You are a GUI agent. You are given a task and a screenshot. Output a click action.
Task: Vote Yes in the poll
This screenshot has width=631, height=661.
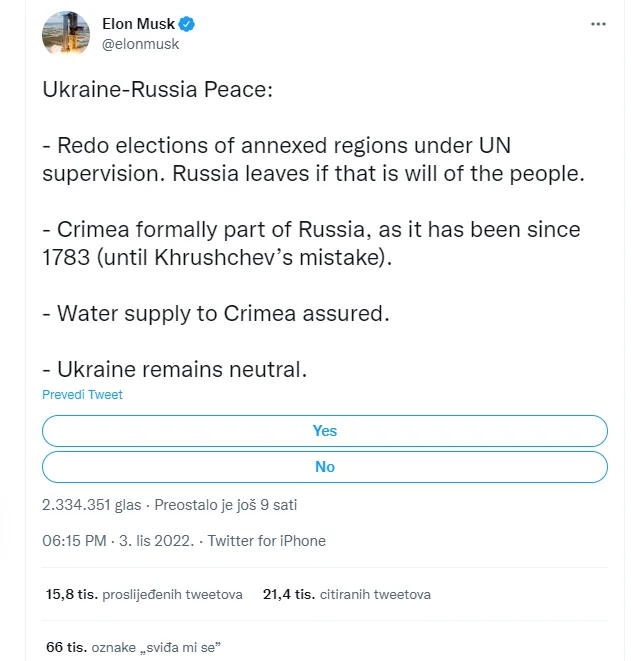[325, 431]
